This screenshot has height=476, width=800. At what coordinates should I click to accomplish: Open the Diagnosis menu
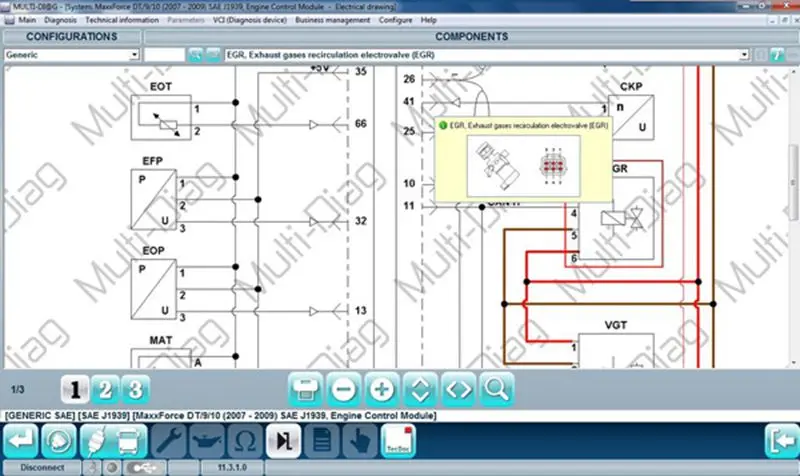point(60,20)
